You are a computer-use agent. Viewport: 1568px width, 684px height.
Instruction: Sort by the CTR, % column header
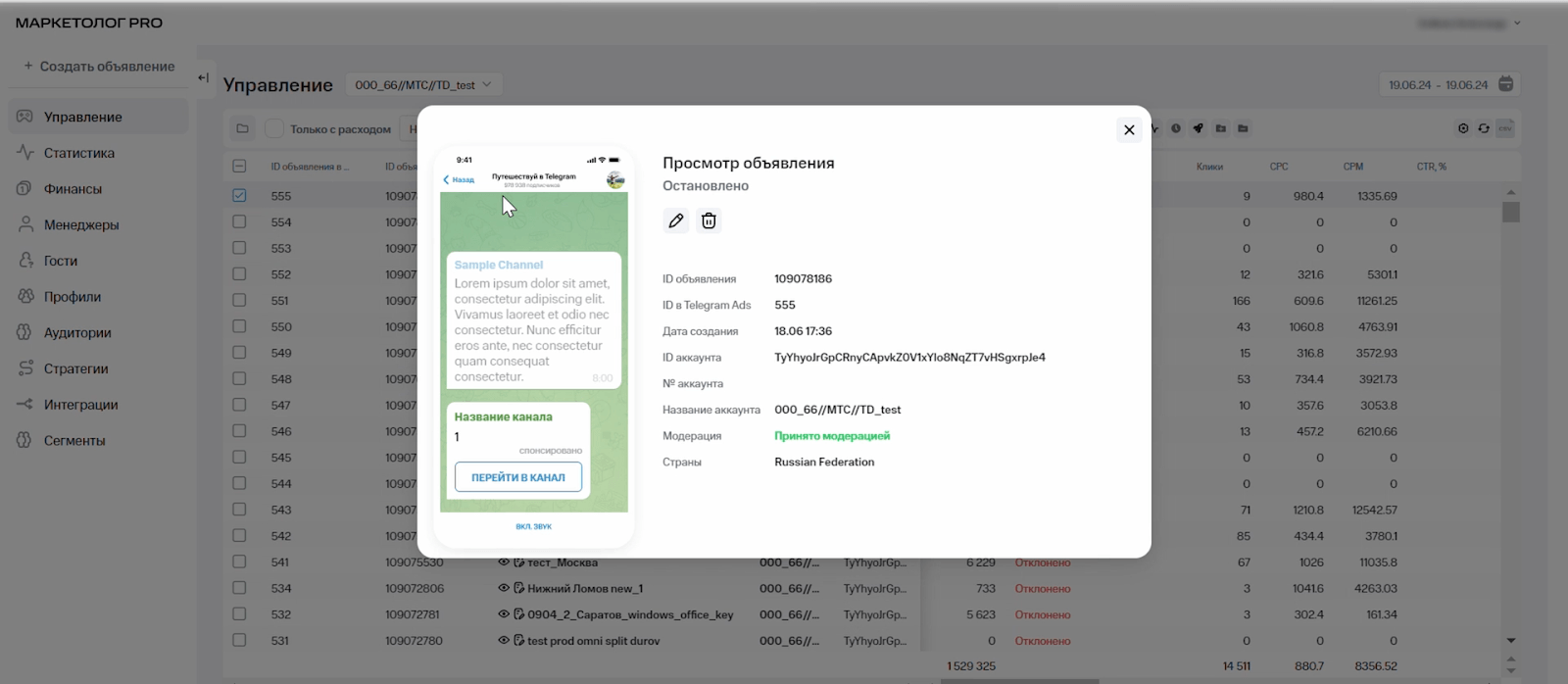pos(1431,167)
